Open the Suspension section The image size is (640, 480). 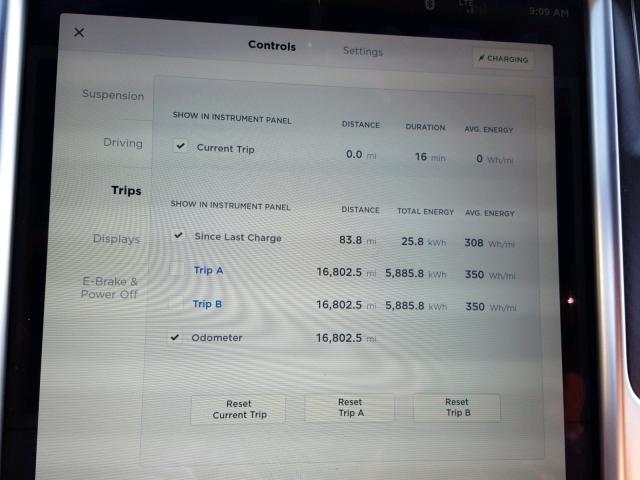(113, 96)
